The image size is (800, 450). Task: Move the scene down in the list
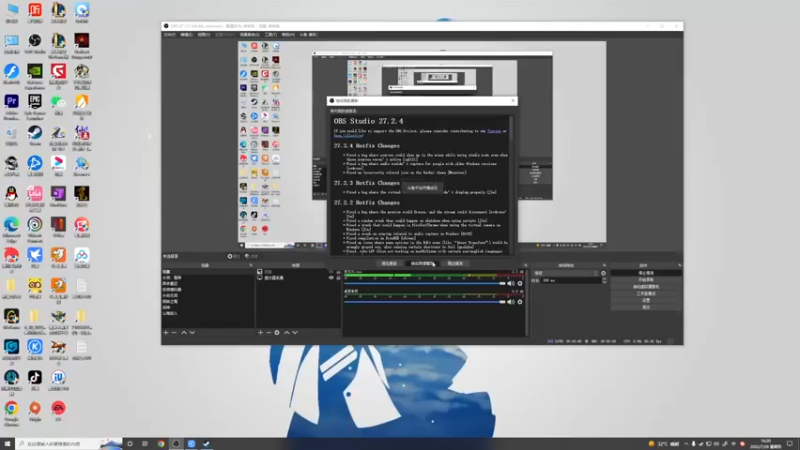[x=192, y=333]
